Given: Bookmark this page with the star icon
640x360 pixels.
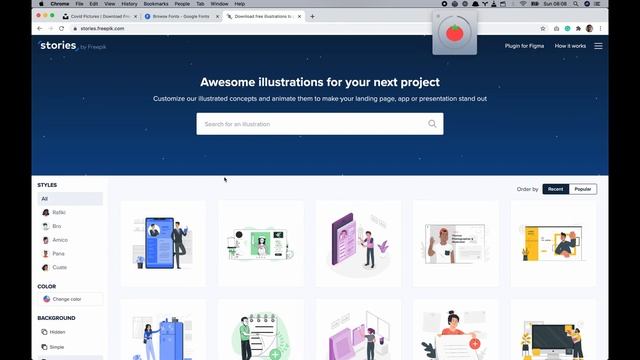Looking at the screenshot, I should (543, 29).
